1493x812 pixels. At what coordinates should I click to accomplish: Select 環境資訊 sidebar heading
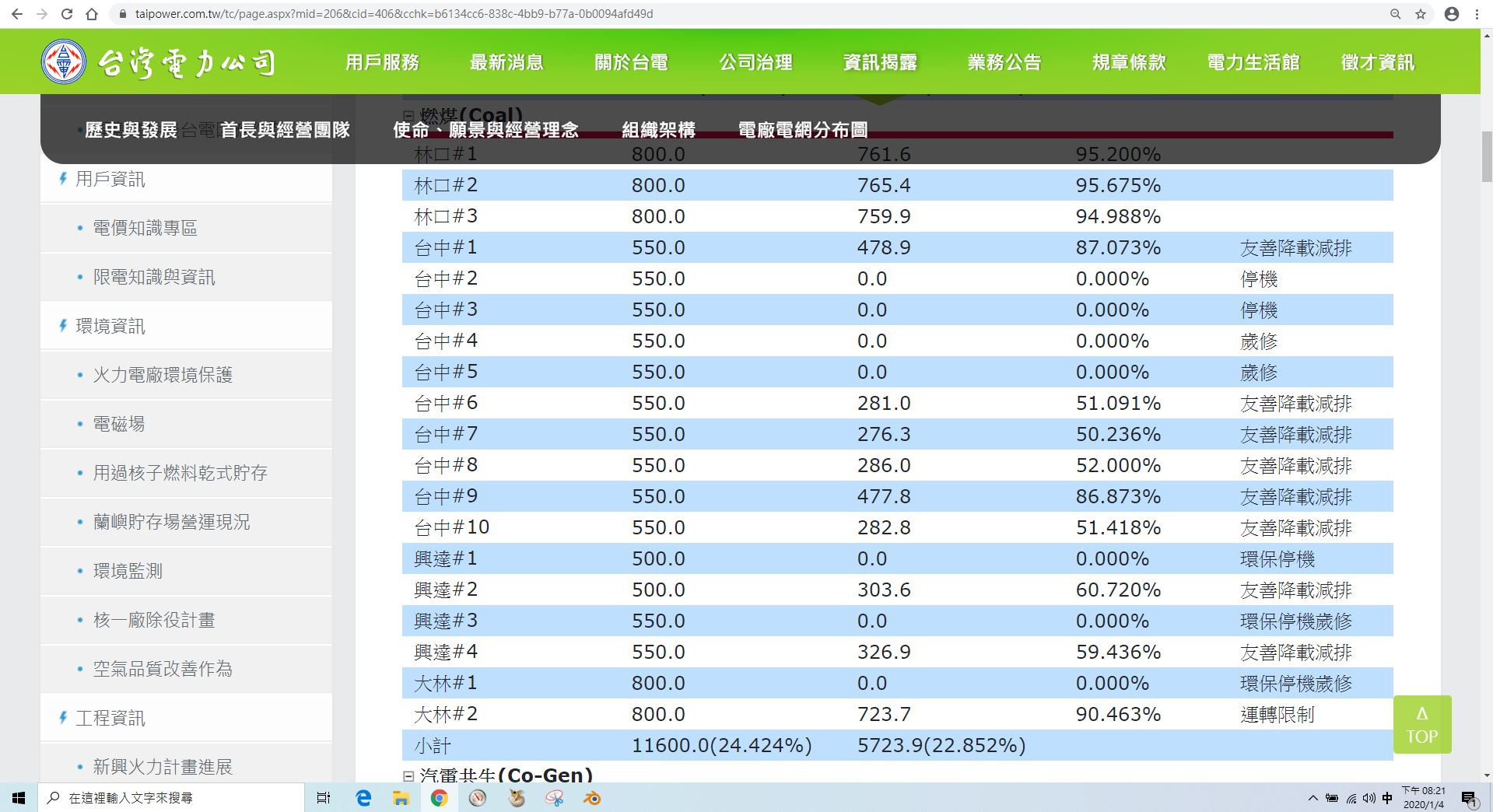pyautogui.click(x=110, y=326)
